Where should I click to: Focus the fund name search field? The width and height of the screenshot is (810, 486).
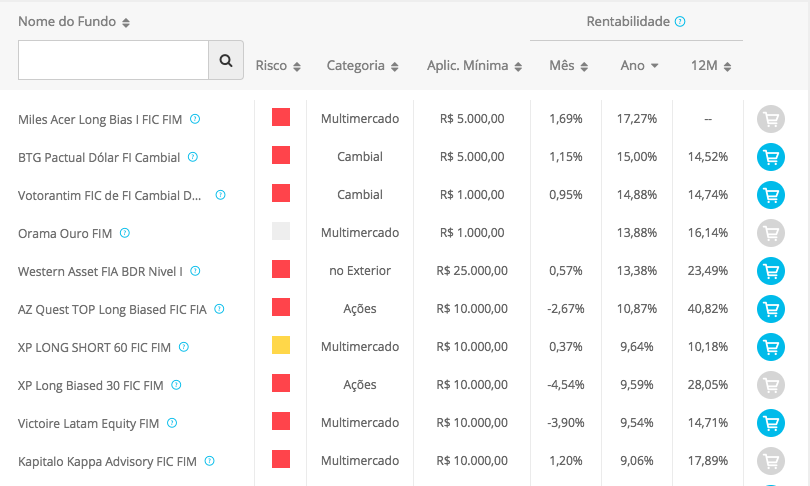[x=113, y=60]
